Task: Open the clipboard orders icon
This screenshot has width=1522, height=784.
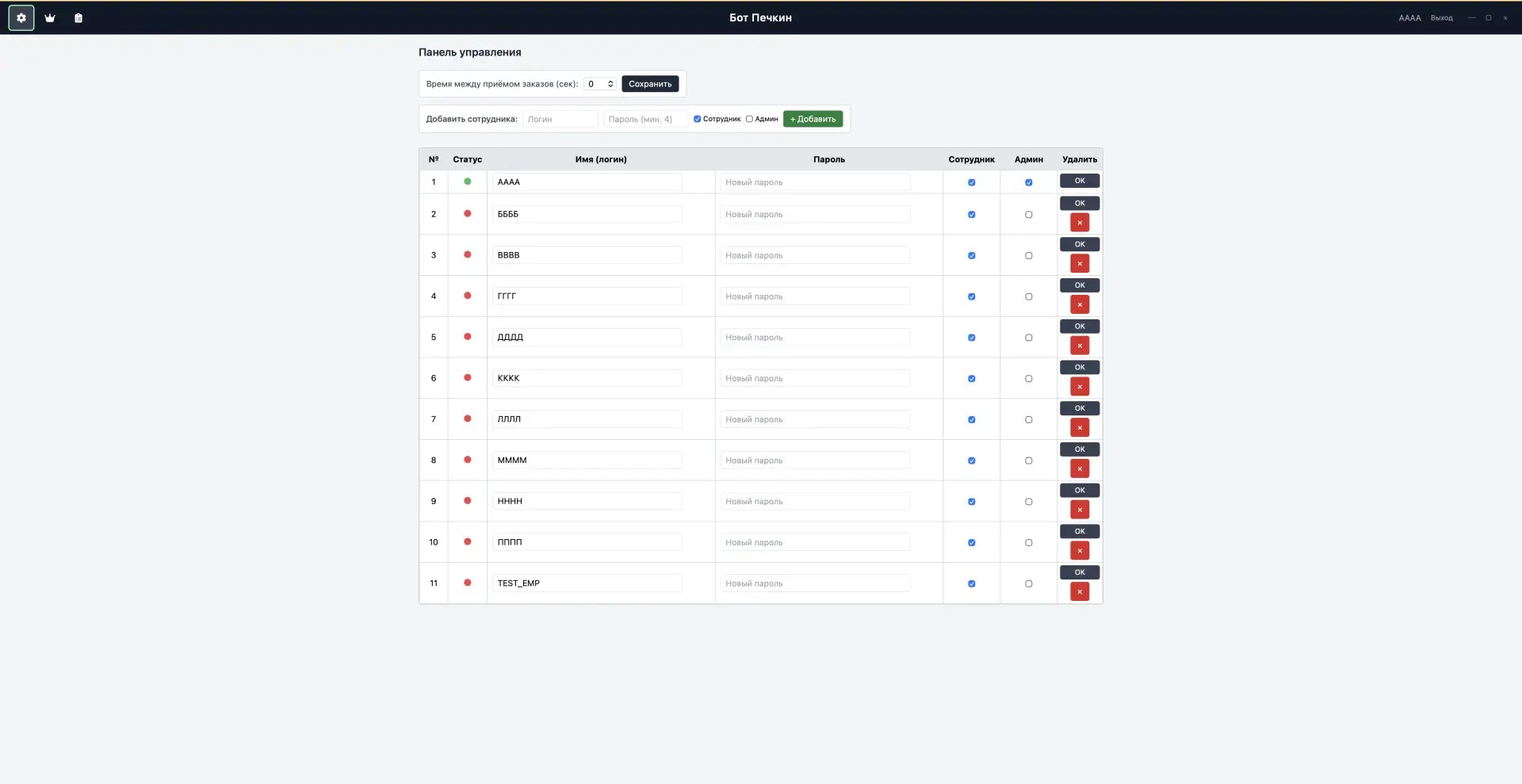Action: (78, 17)
